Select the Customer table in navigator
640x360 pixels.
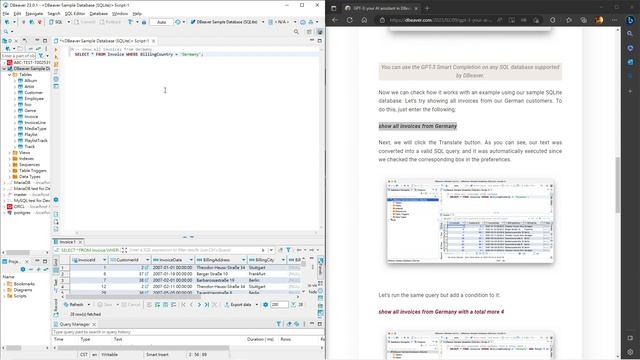[33, 93]
